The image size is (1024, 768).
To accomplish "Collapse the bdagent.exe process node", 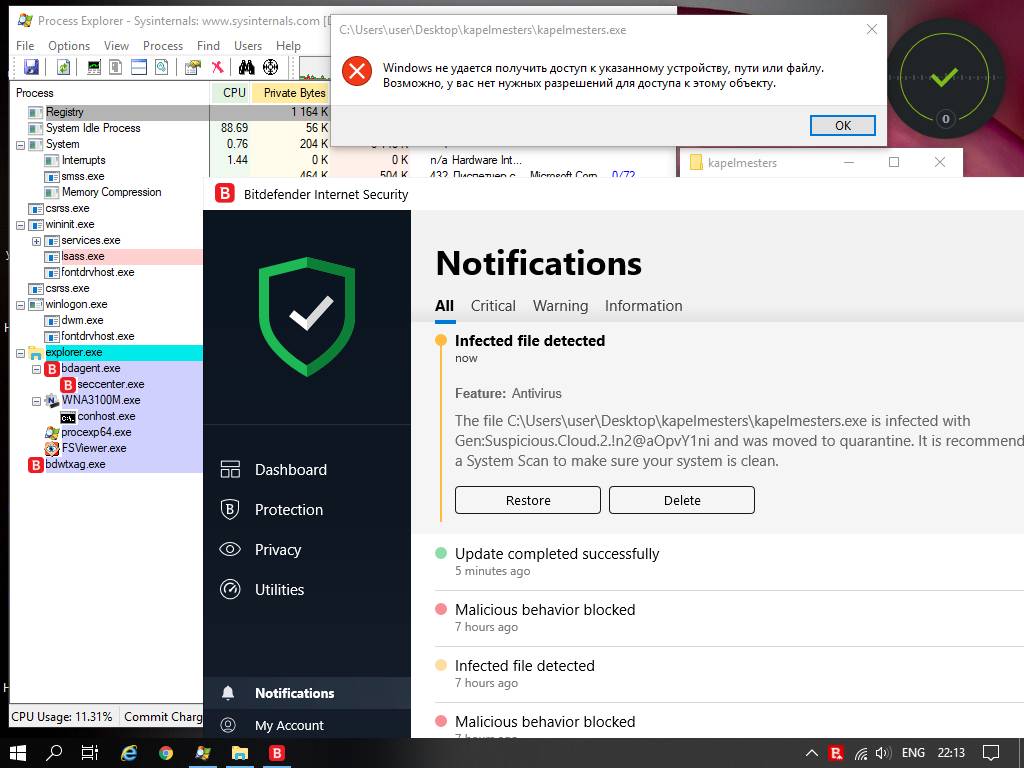I will [x=37, y=369].
